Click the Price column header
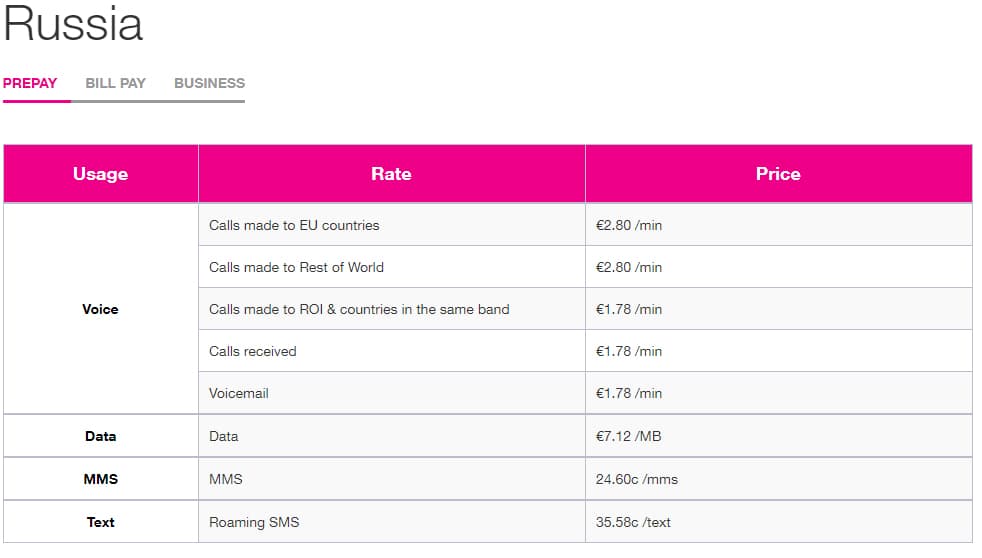982x558 pixels. pyautogui.click(x=778, y=174)
